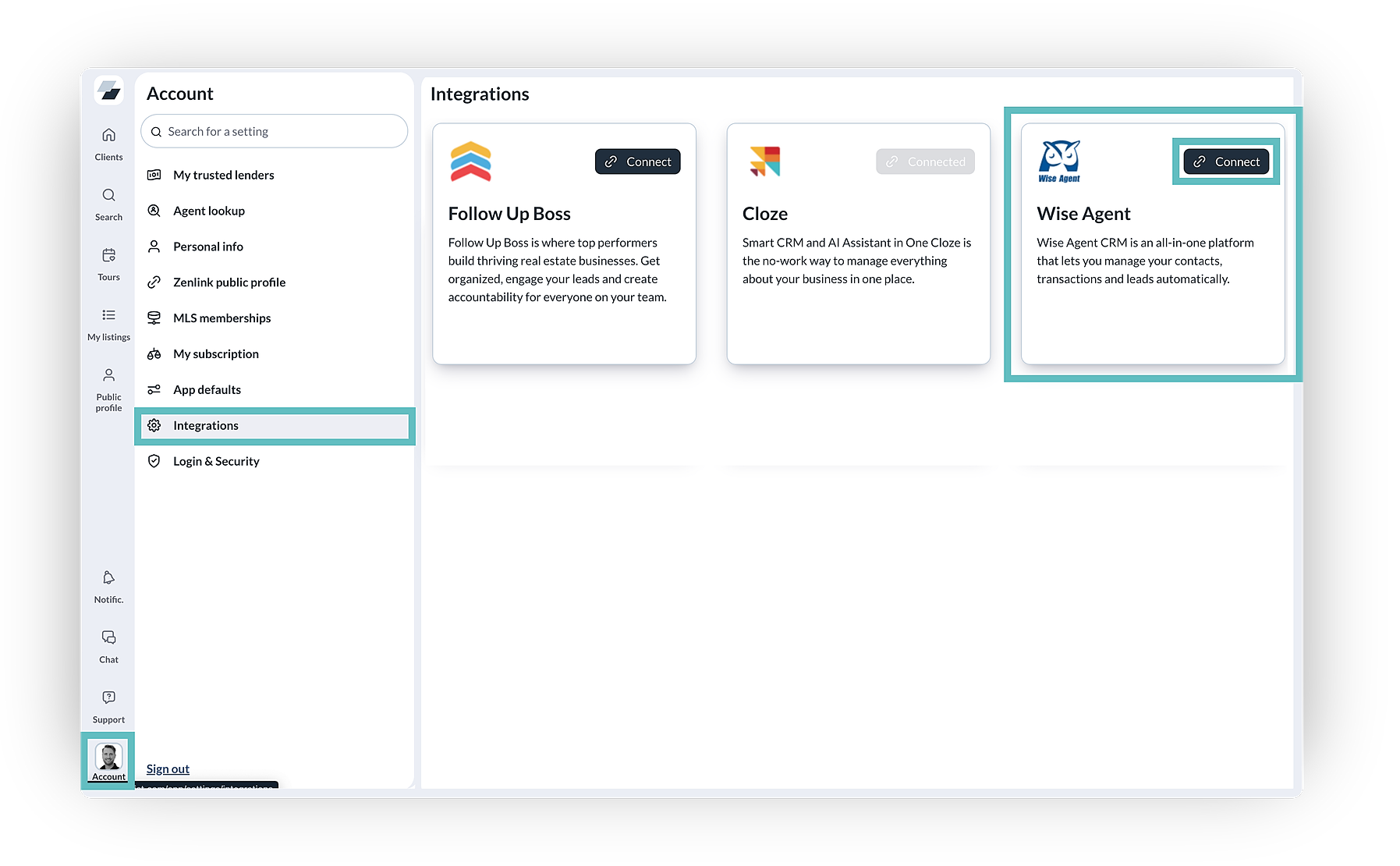This screenshot has width=1400, height=866.
Task: Click the Cloze logo
Action: click(x=764, y=161)
